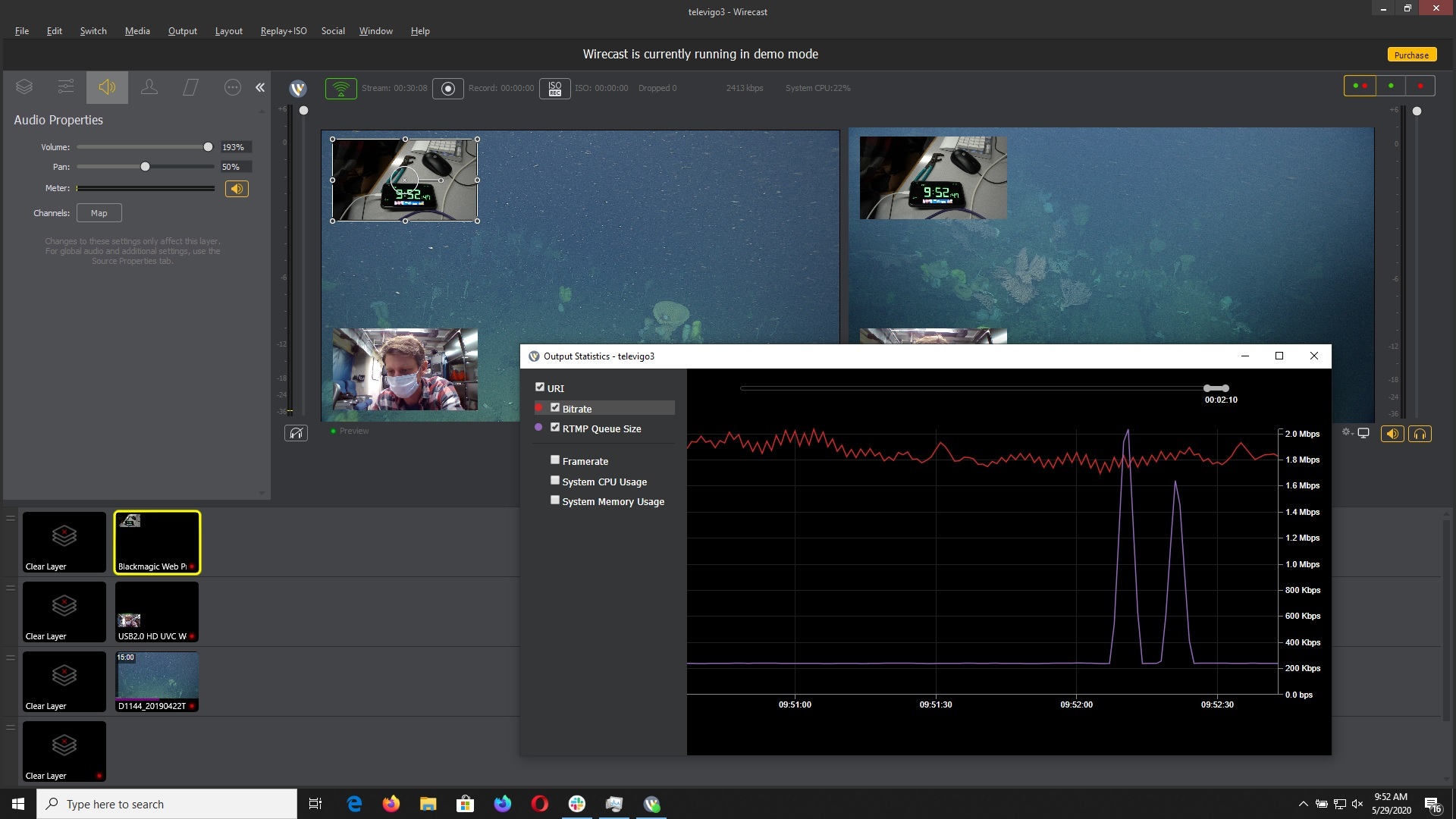Select the D1144_20190422T video shot
Viewport: 1456px width, 819px height.
[157, 682]
